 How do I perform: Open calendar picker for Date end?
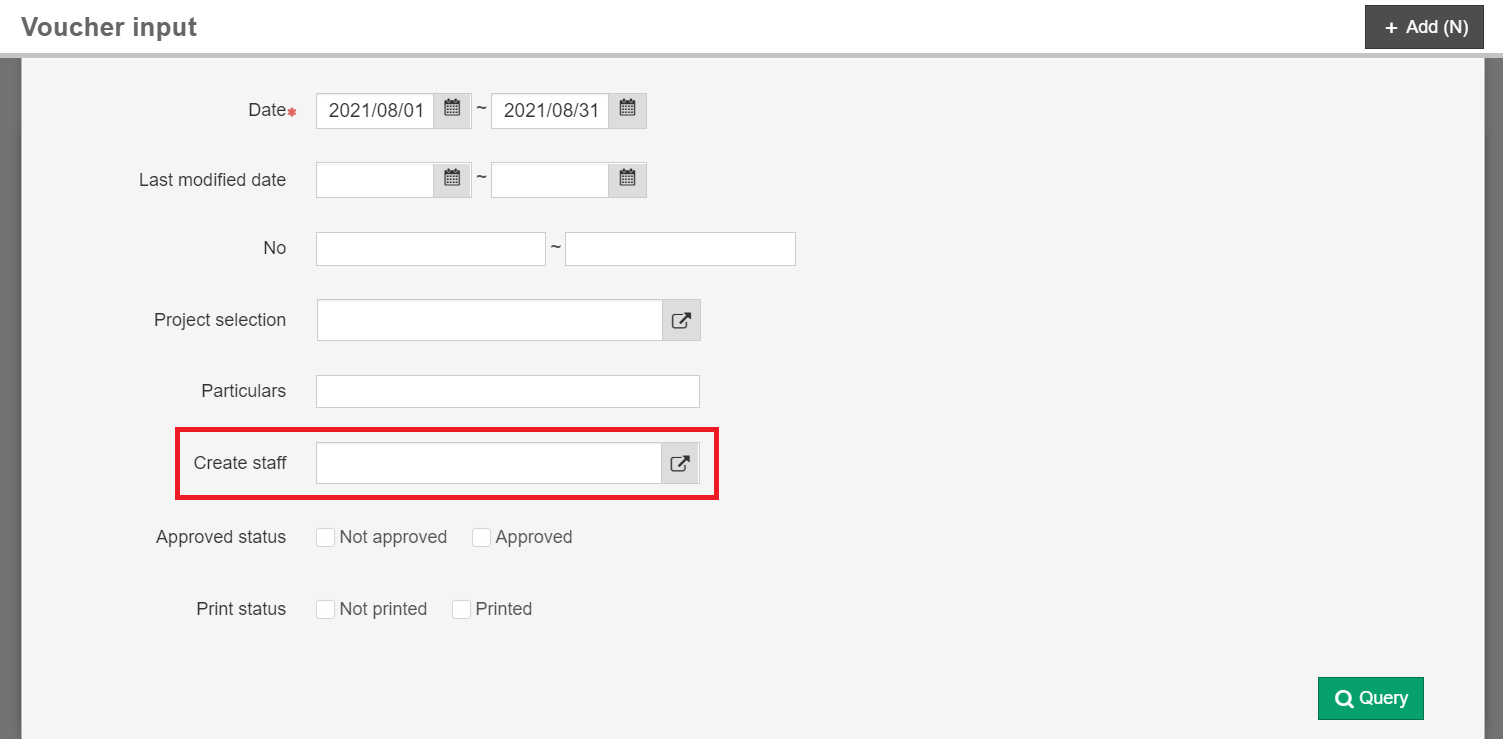(x=627, y=110)
